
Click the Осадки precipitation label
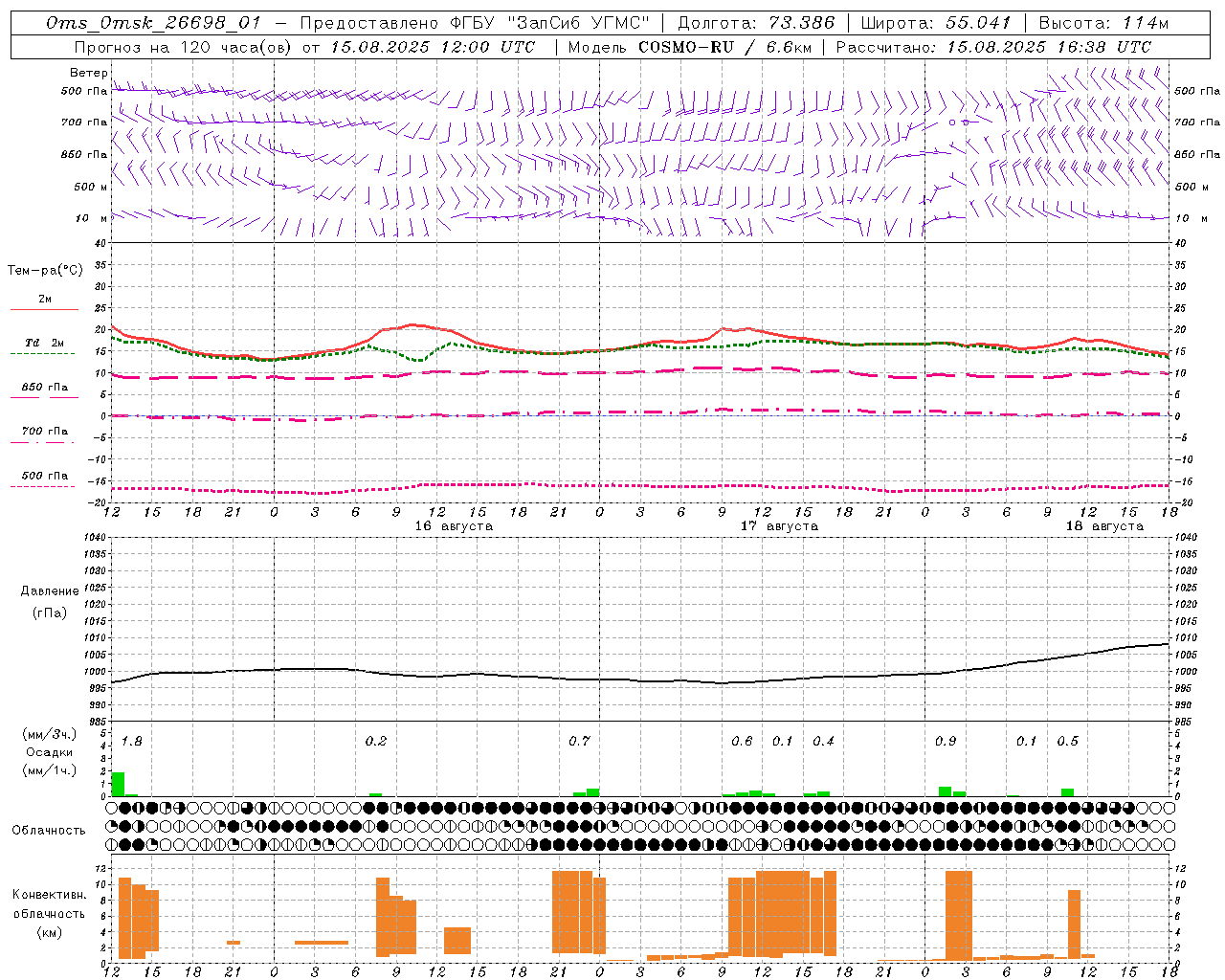tap(50, 752)
